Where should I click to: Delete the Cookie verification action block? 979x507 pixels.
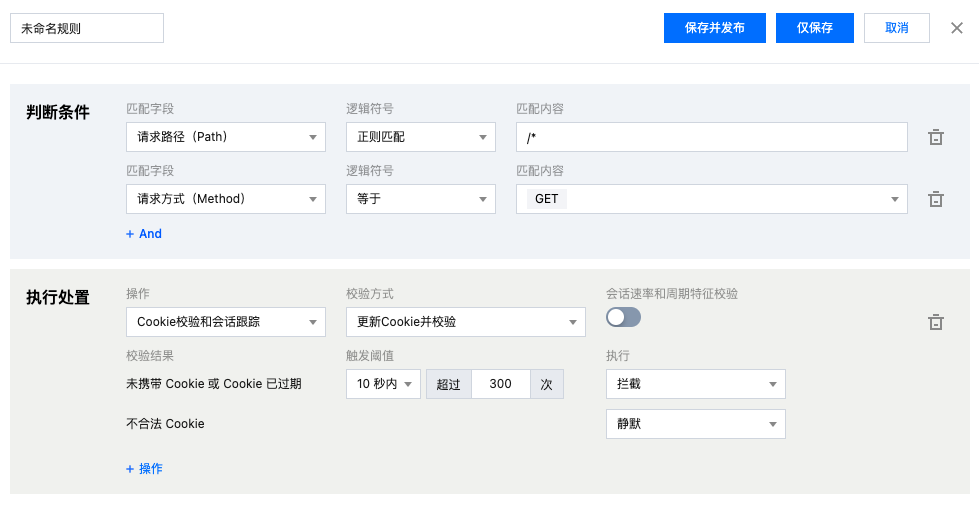(x=936, y=322)
